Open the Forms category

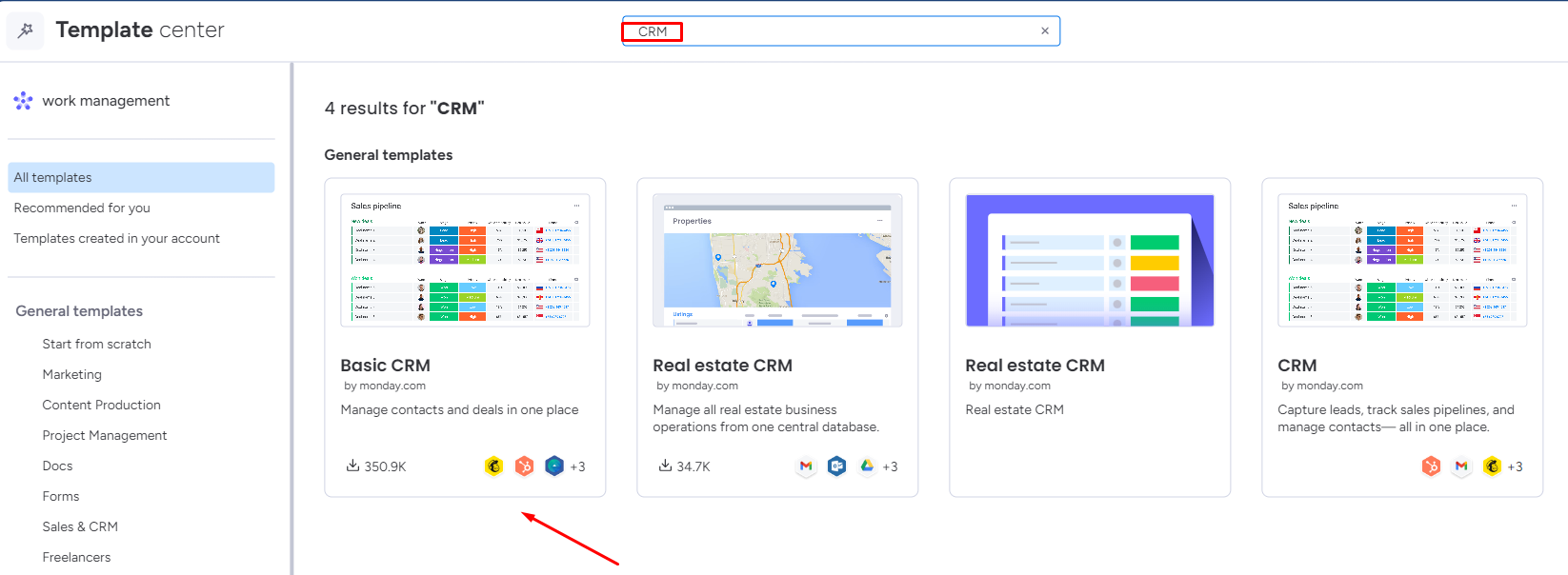click(x=61, y=496)
